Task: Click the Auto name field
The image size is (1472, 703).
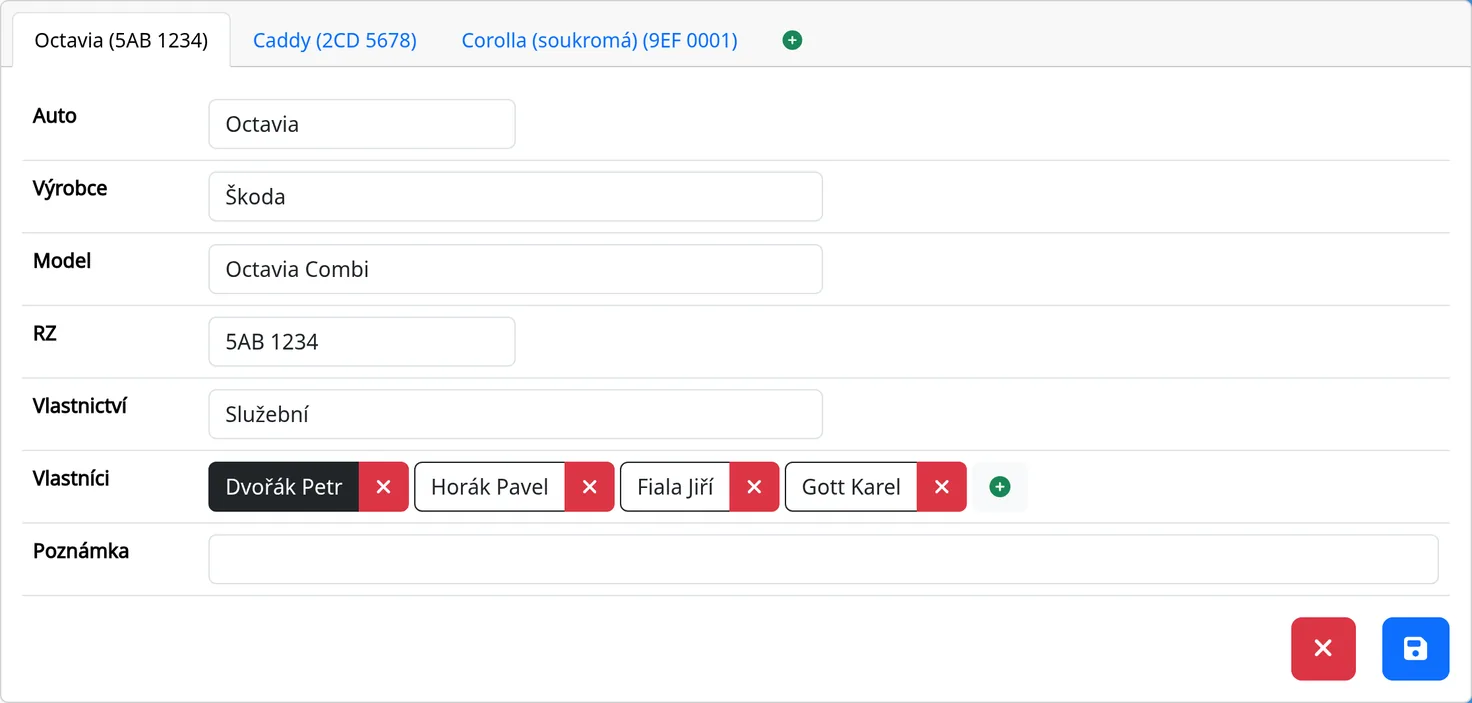Action: (x=362, y=124)
